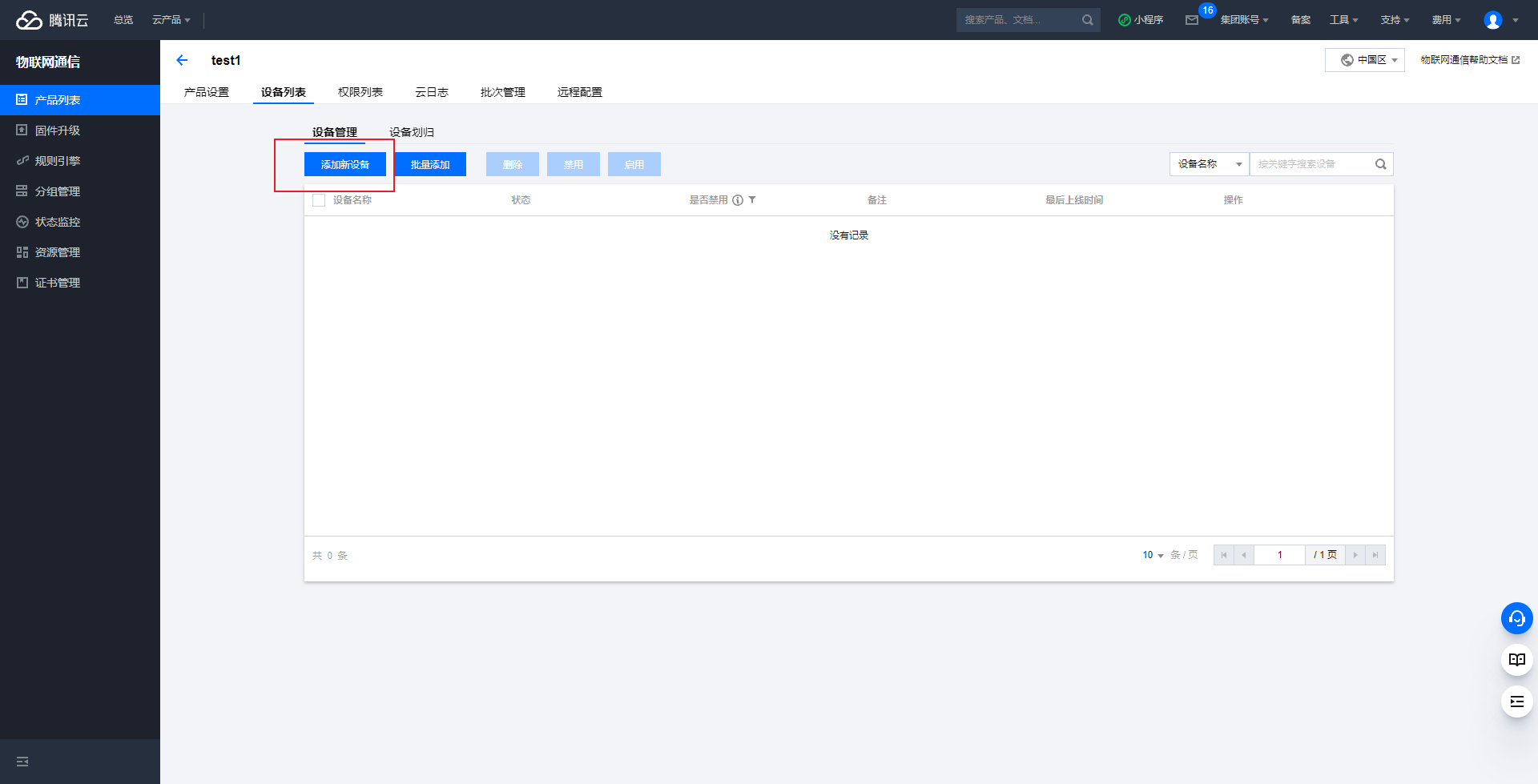
Task: Go to first page of the table
Action: point(1224,555)
